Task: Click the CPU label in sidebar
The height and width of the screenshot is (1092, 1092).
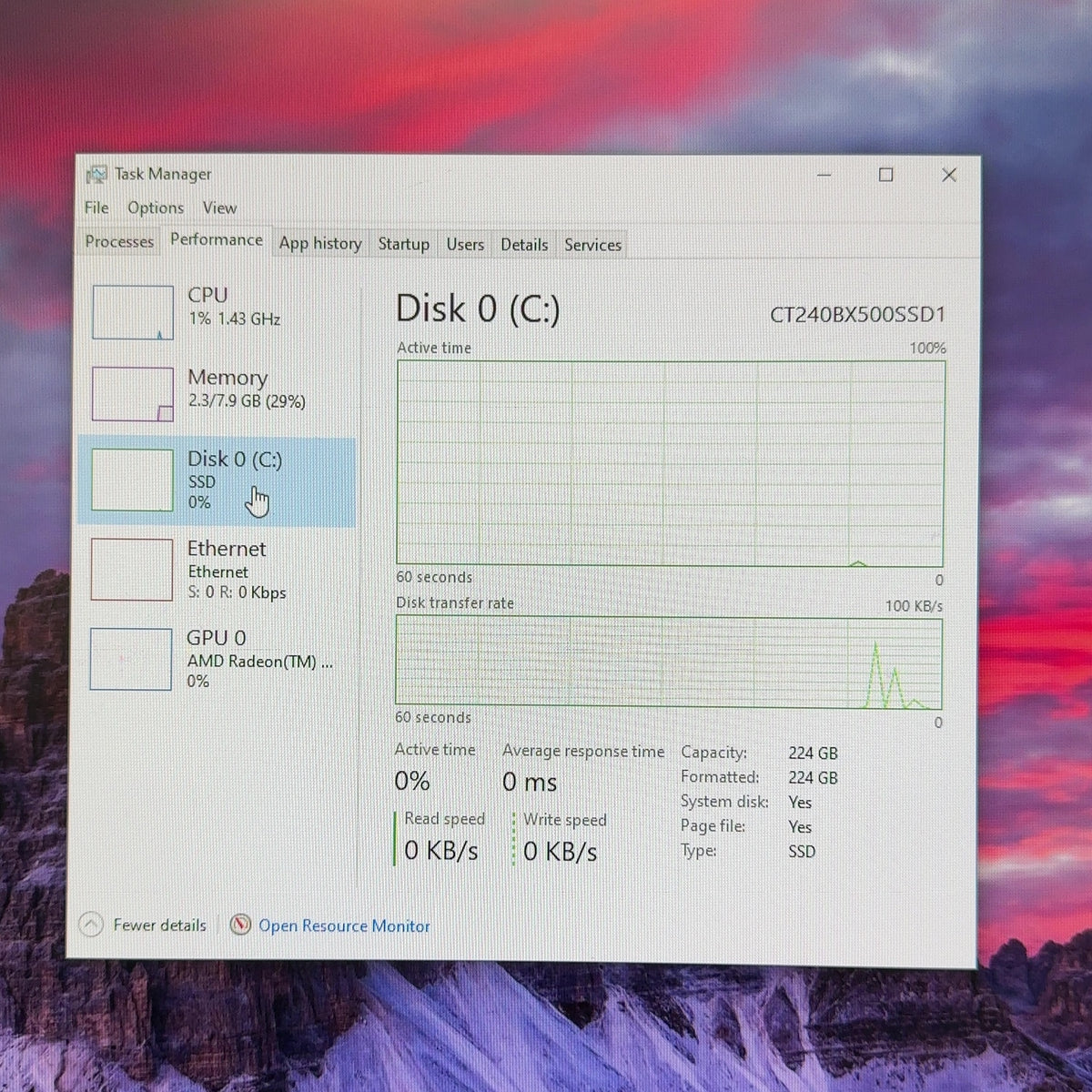Action: [207, 295]
